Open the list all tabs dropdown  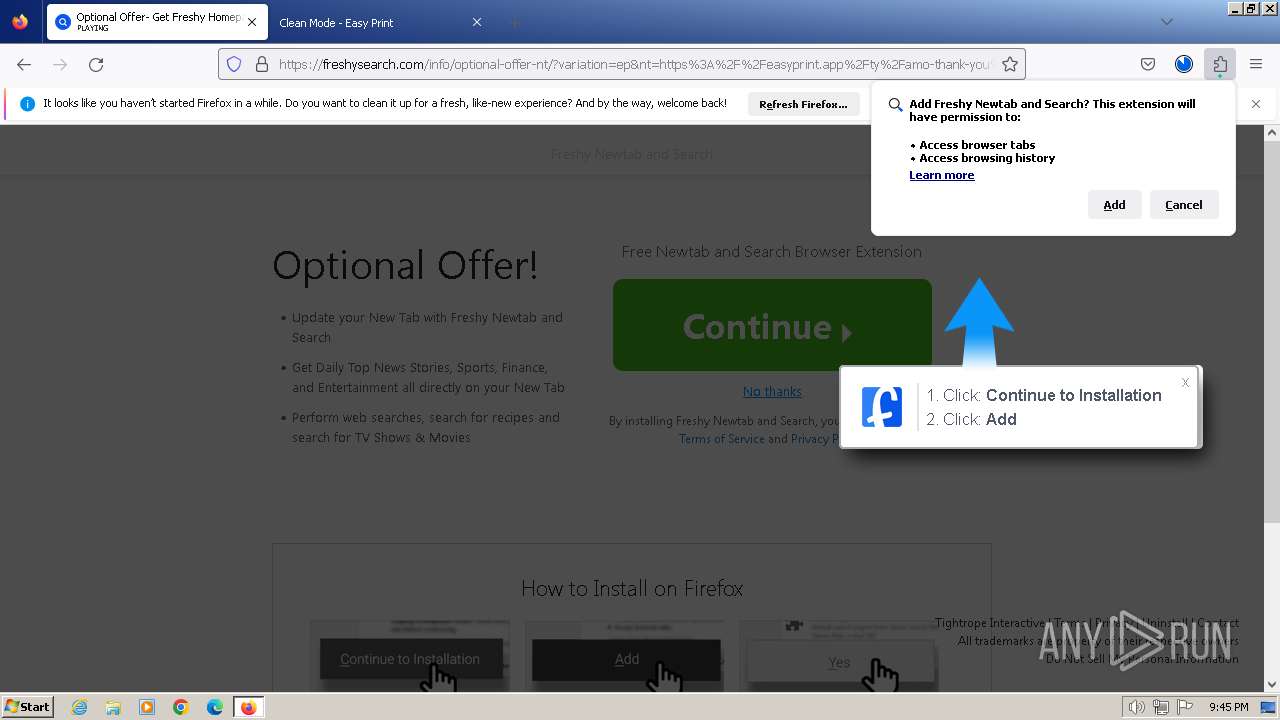[1166, 22]
